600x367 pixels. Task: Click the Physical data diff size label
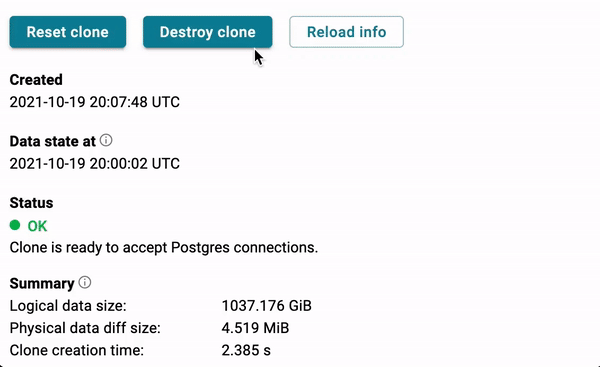click(85, 328)
